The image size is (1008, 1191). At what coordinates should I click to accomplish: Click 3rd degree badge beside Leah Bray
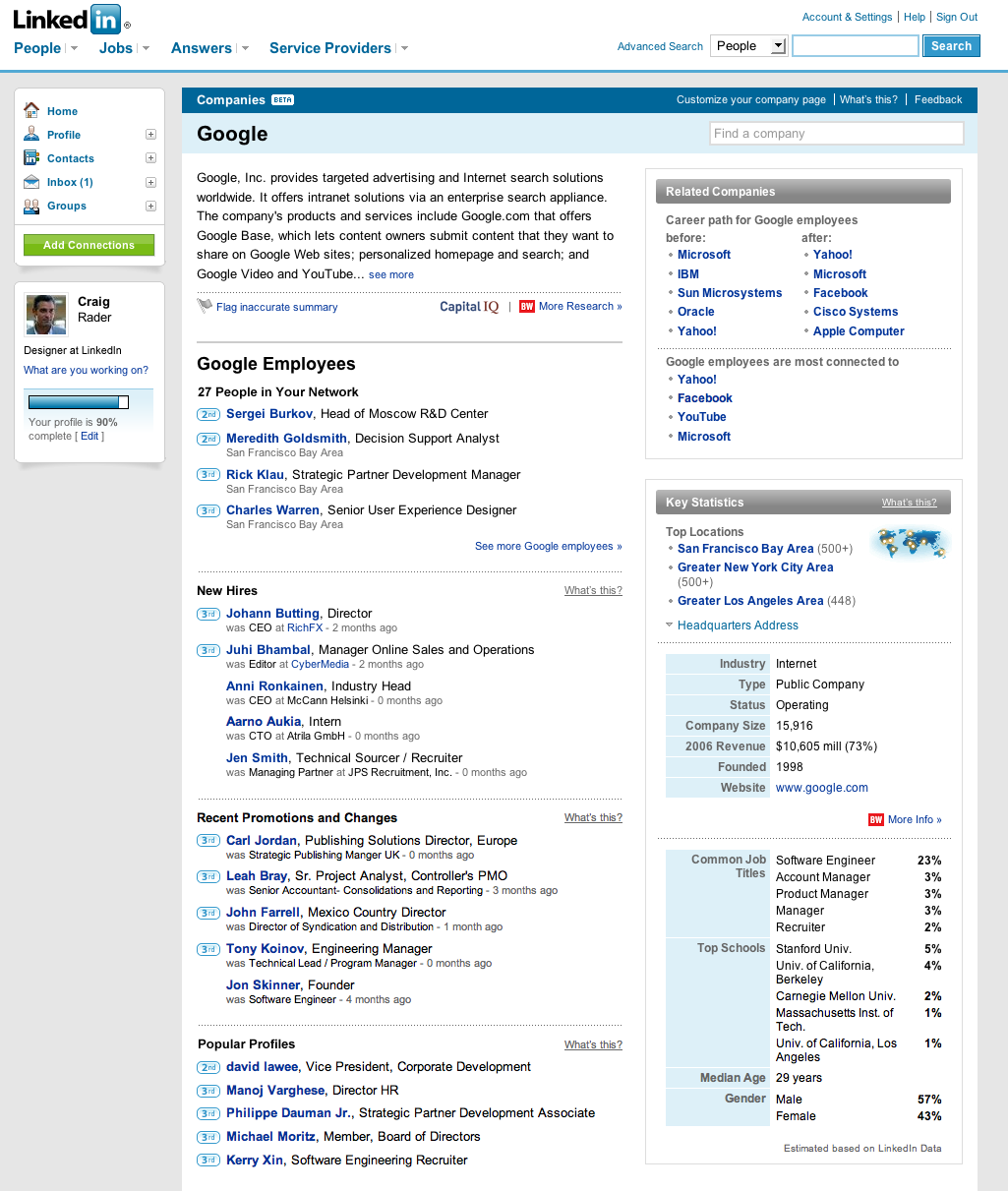(208, 876)
